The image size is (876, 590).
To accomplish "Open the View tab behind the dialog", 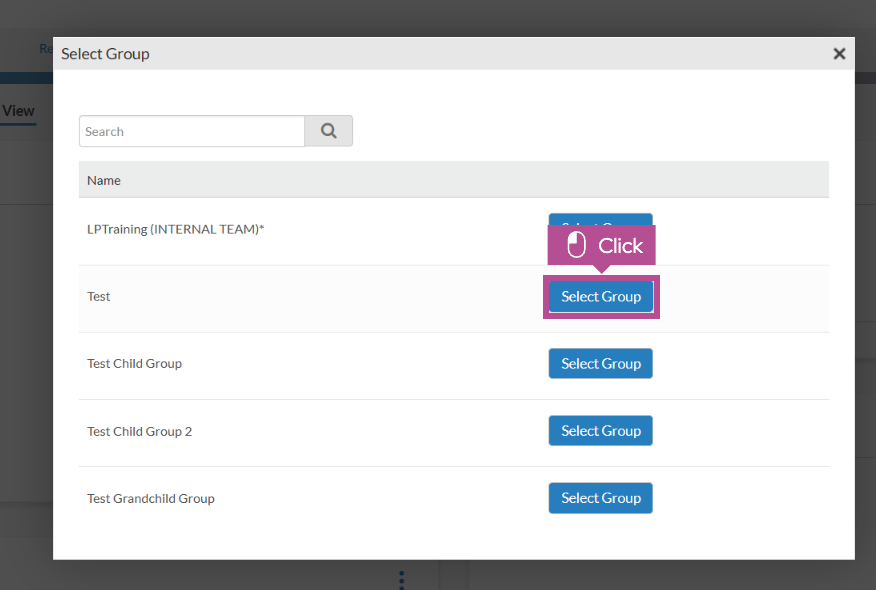I will [x=18, y=111].
